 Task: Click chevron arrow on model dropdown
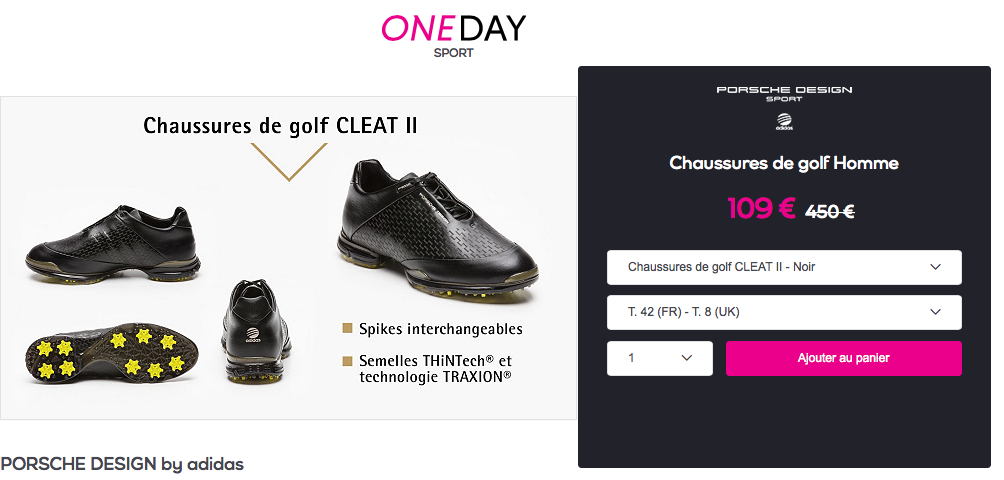point(935,267)
